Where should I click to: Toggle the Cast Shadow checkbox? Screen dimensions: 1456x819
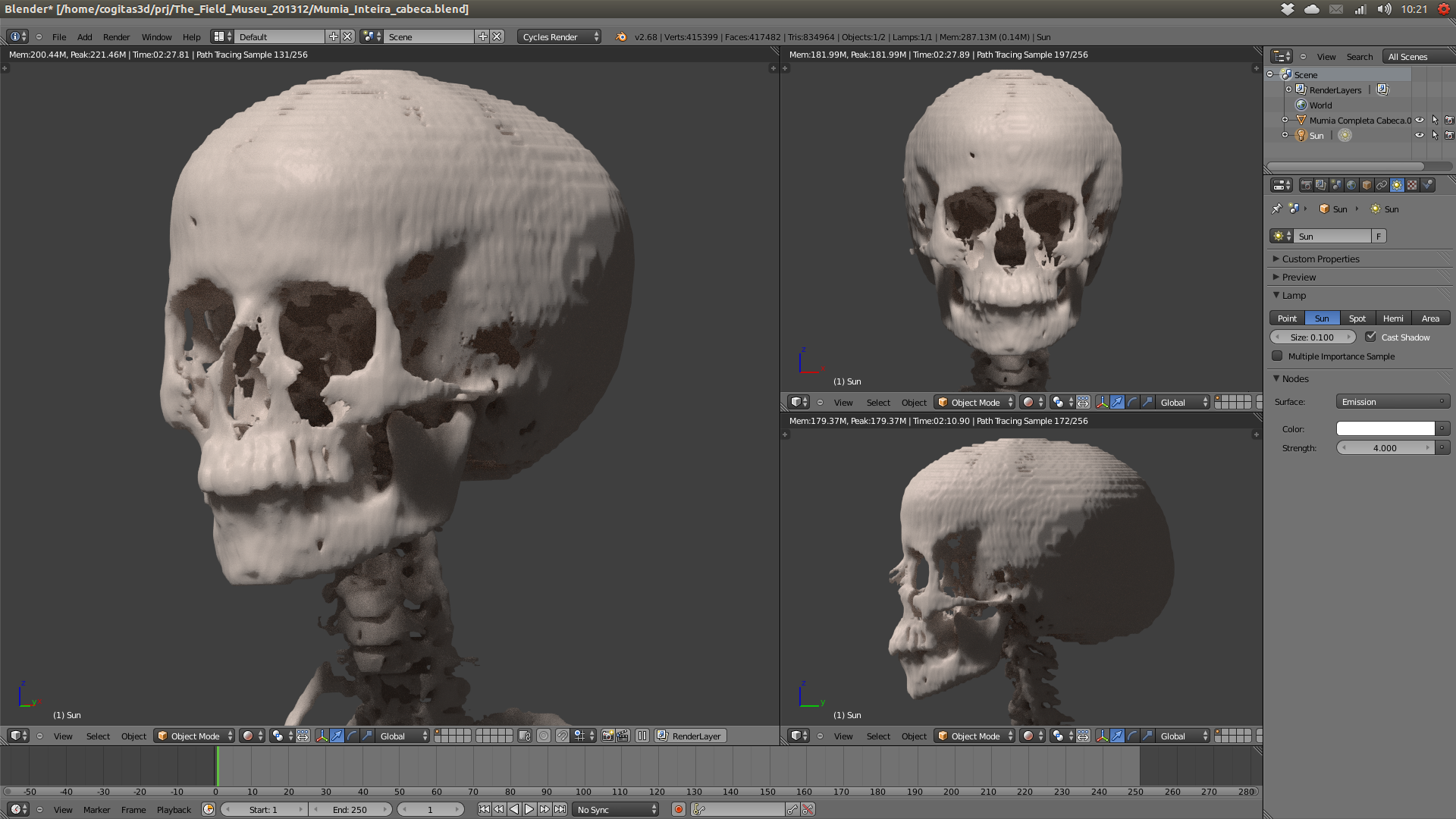1371,337
